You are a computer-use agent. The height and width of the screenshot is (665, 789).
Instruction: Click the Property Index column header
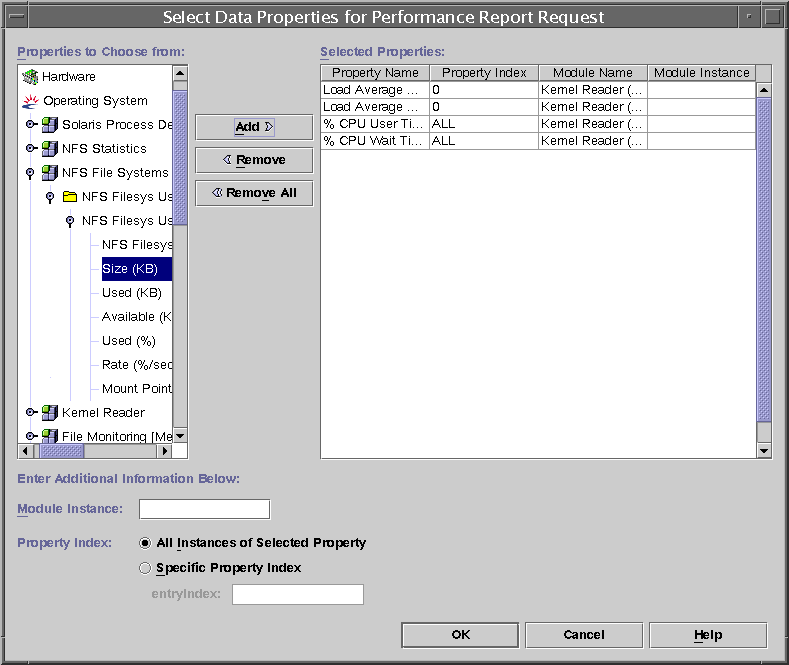pyautogui.click(x=484, y=73)
